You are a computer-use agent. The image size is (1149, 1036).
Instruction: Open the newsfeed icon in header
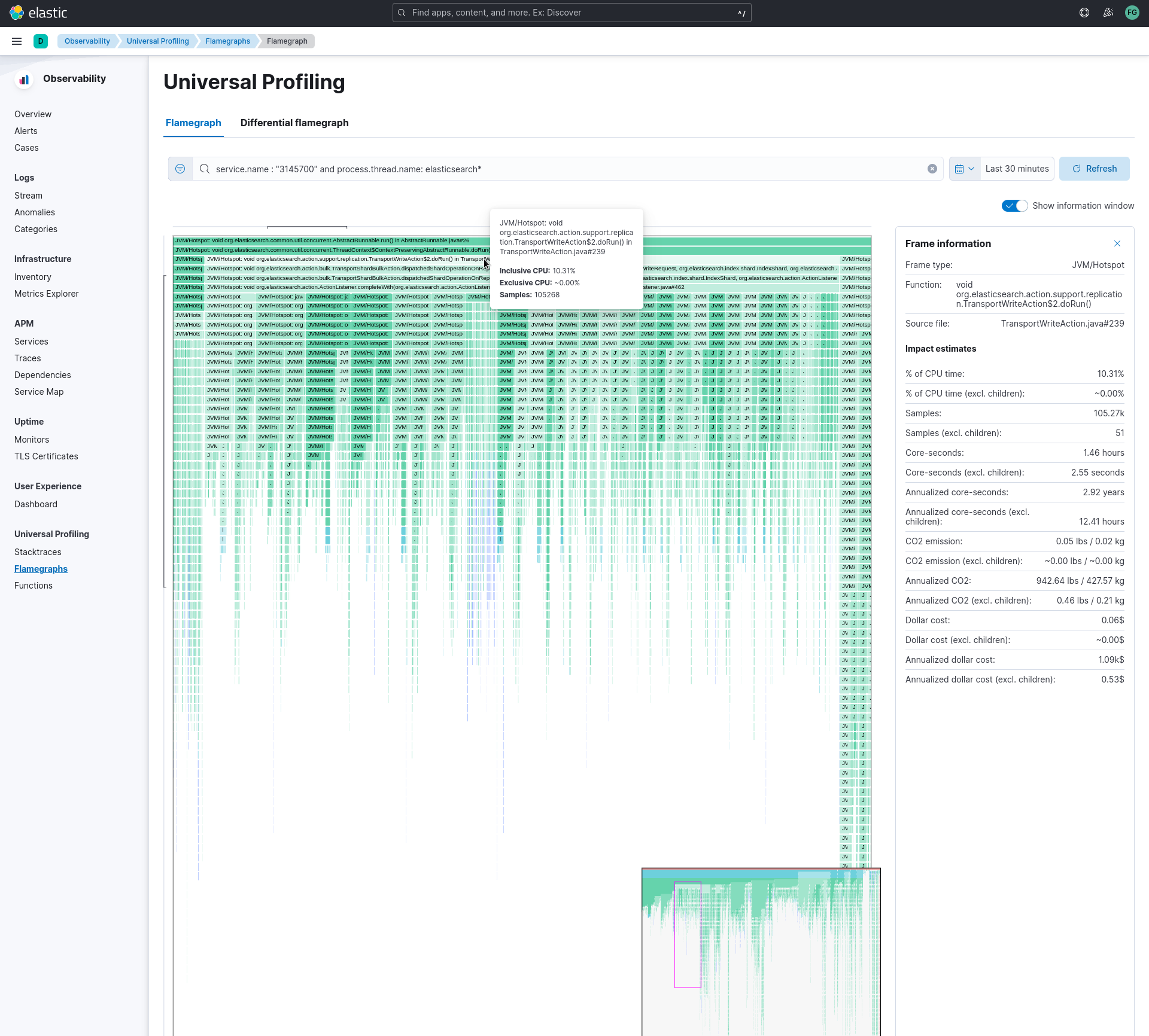click(x=1108, y=13)
